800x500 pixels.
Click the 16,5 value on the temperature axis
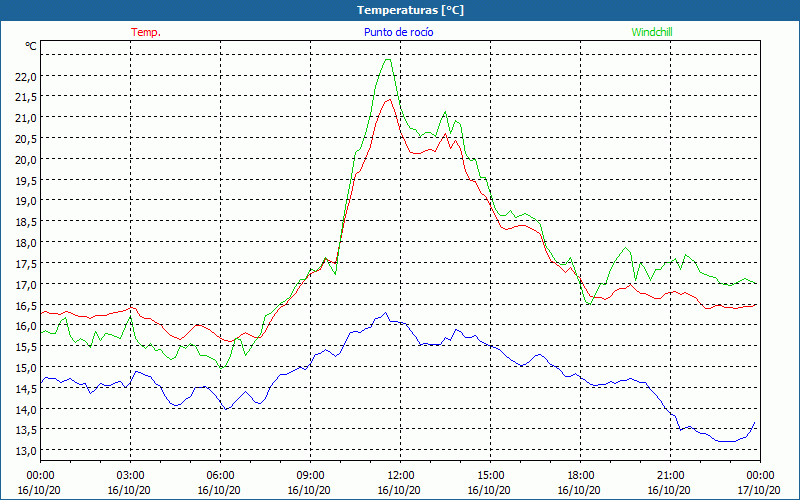click(26, 305)
